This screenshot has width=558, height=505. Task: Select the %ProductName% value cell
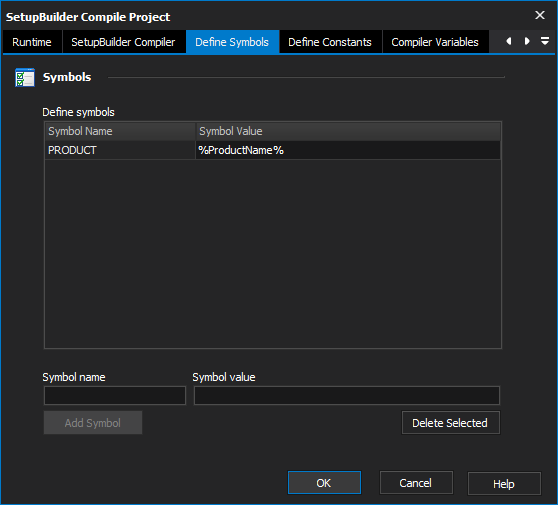348,150
